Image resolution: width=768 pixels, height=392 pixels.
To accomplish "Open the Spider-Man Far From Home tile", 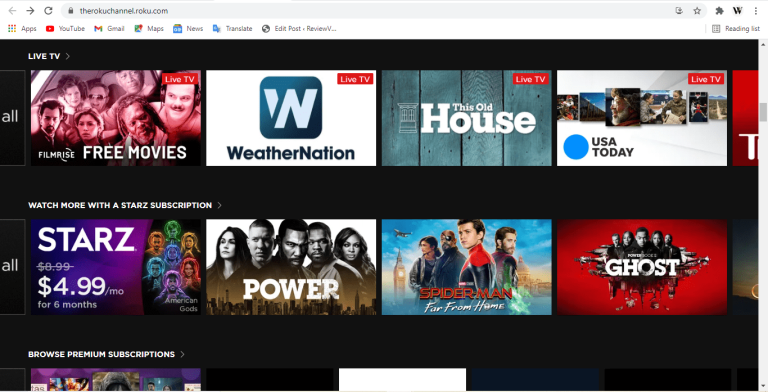I will click(x=466, y=267).
